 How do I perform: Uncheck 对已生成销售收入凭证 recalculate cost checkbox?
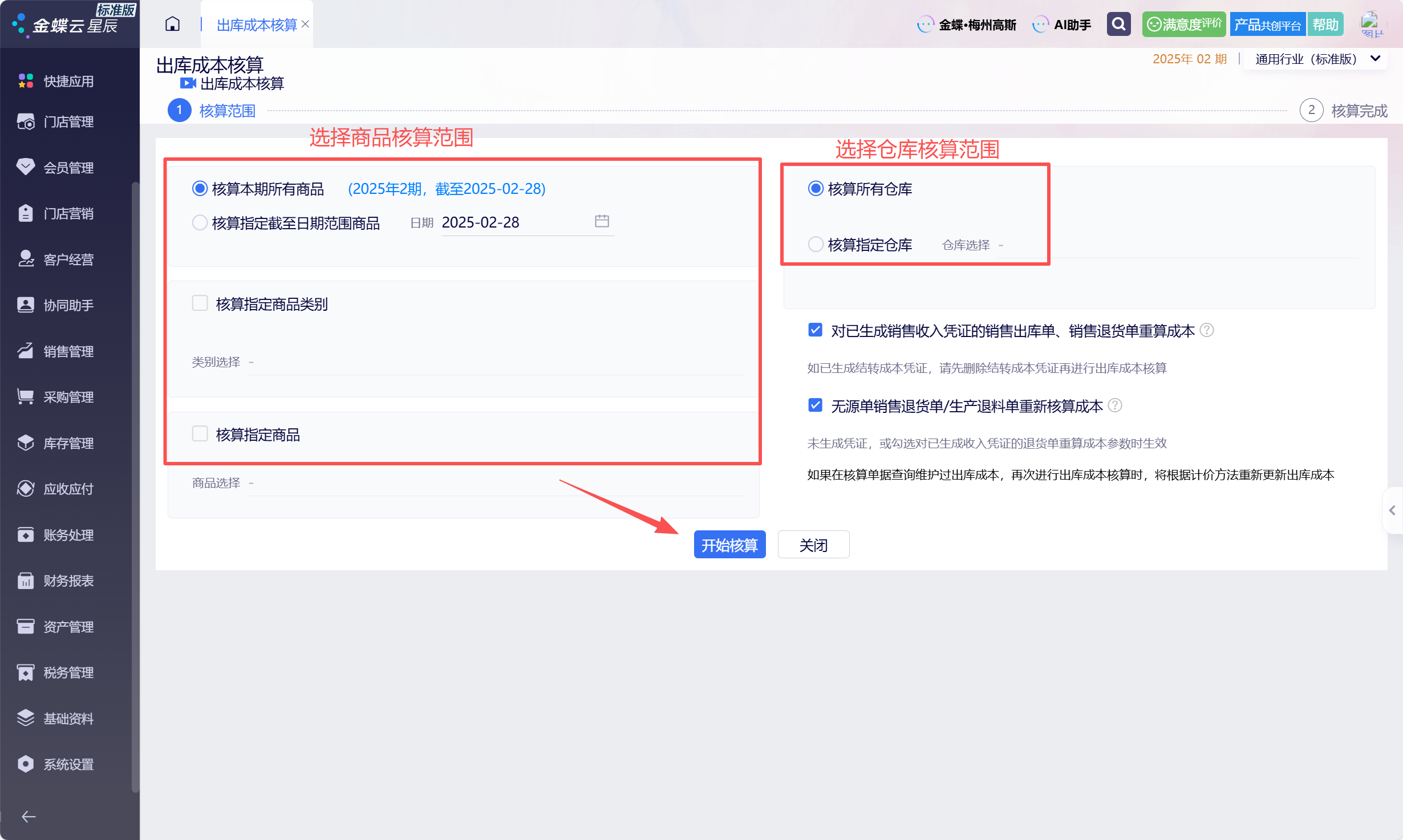[816, 330]
